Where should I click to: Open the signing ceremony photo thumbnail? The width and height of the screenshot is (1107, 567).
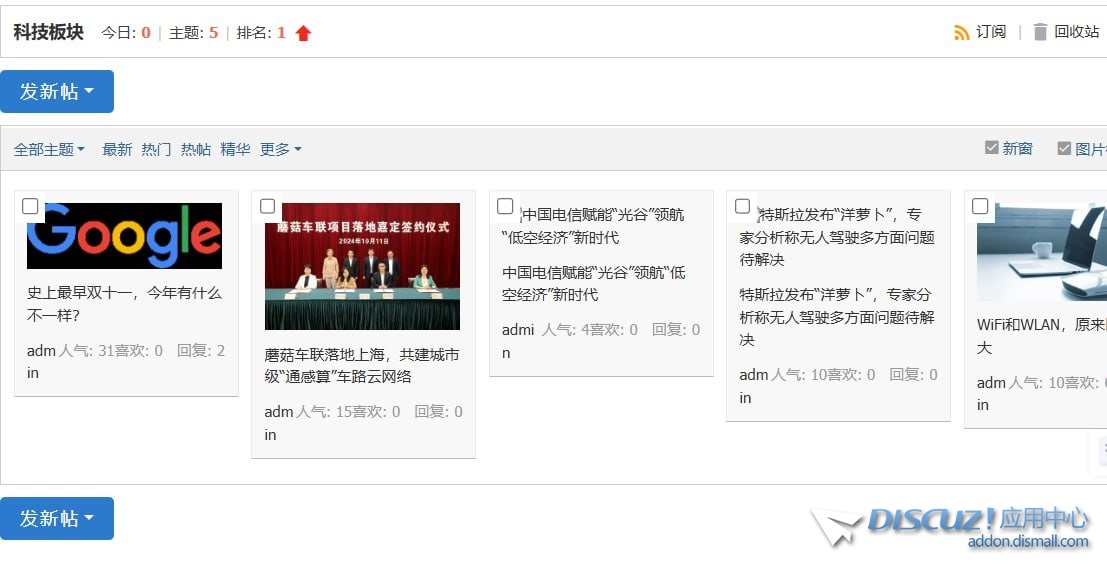coord(362,266)
